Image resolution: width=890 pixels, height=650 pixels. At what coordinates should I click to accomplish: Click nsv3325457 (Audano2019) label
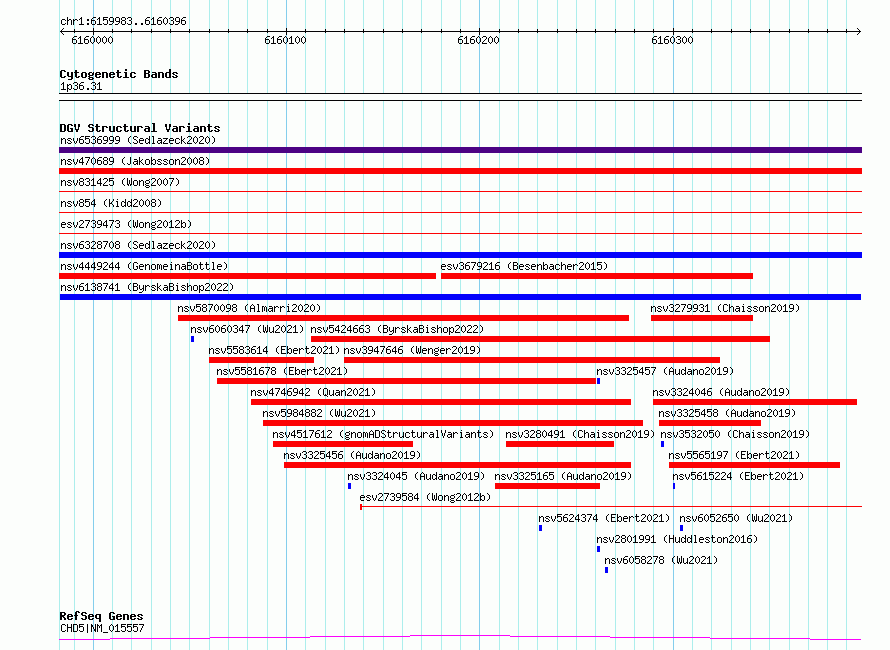click(x=665, y=371)
